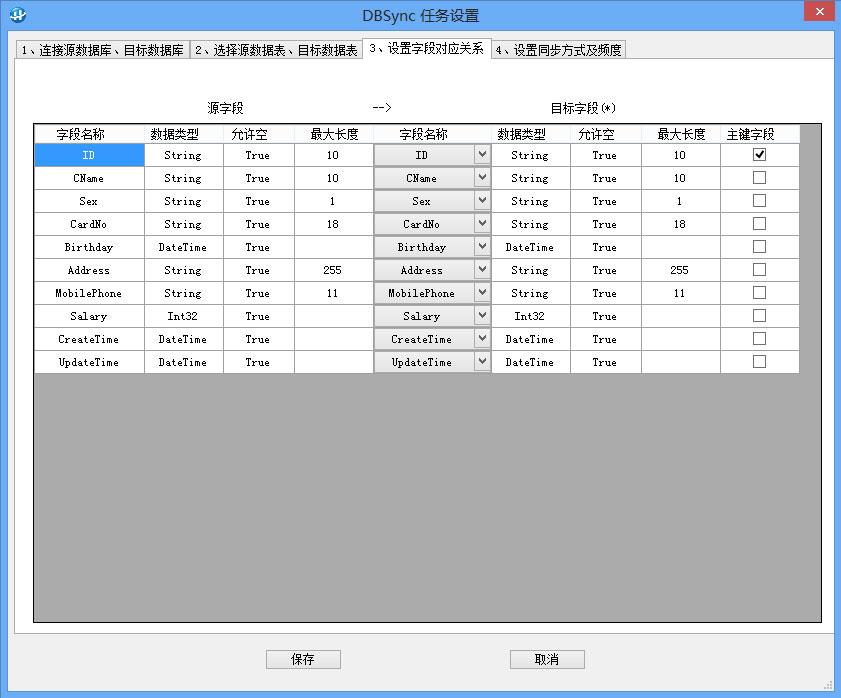Check primary key checkbox for Birthday row

(759, 247)
